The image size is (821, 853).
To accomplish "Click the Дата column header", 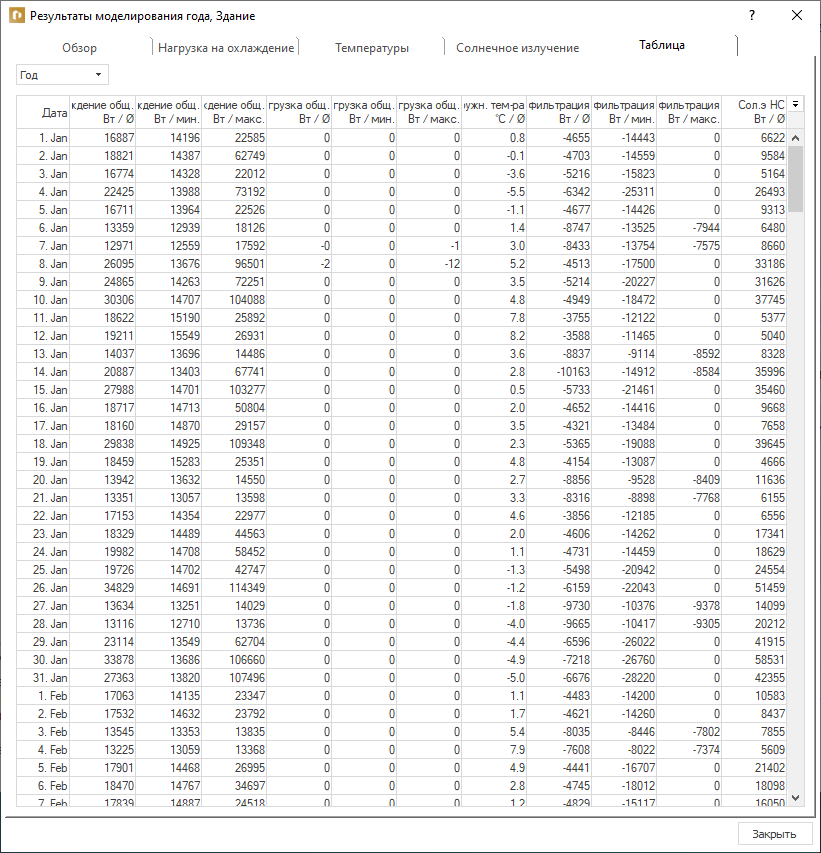I will [x=43, y=113].
